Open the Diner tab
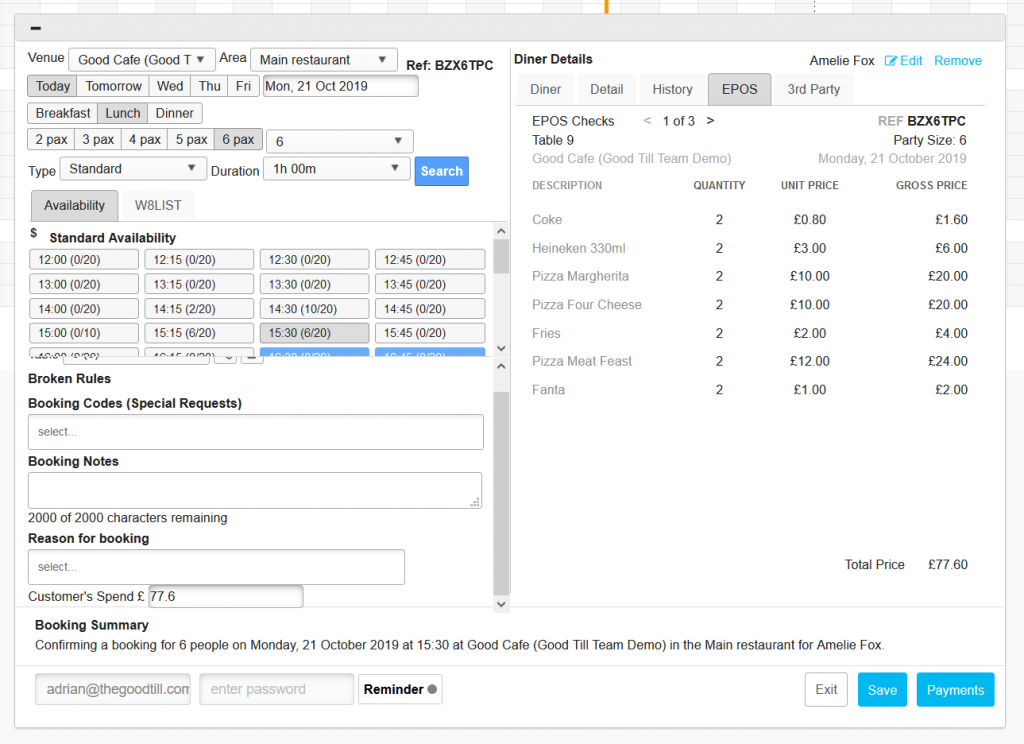The image size is (1024, 744). click(x=545, y=89)
